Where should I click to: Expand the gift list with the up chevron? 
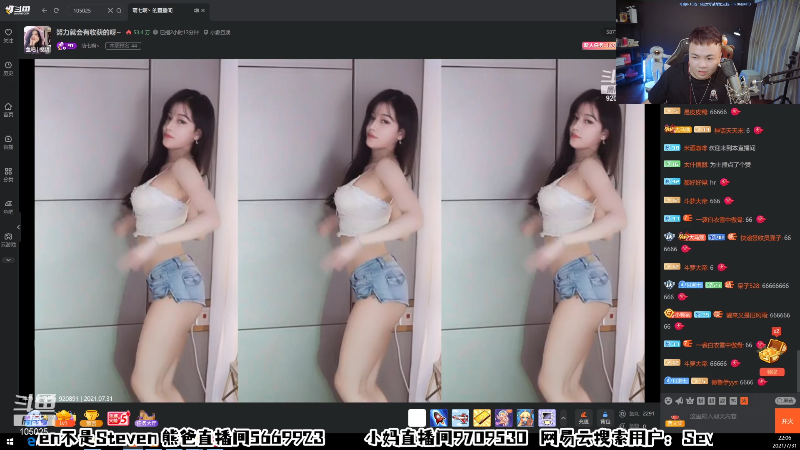coord(563,418)
